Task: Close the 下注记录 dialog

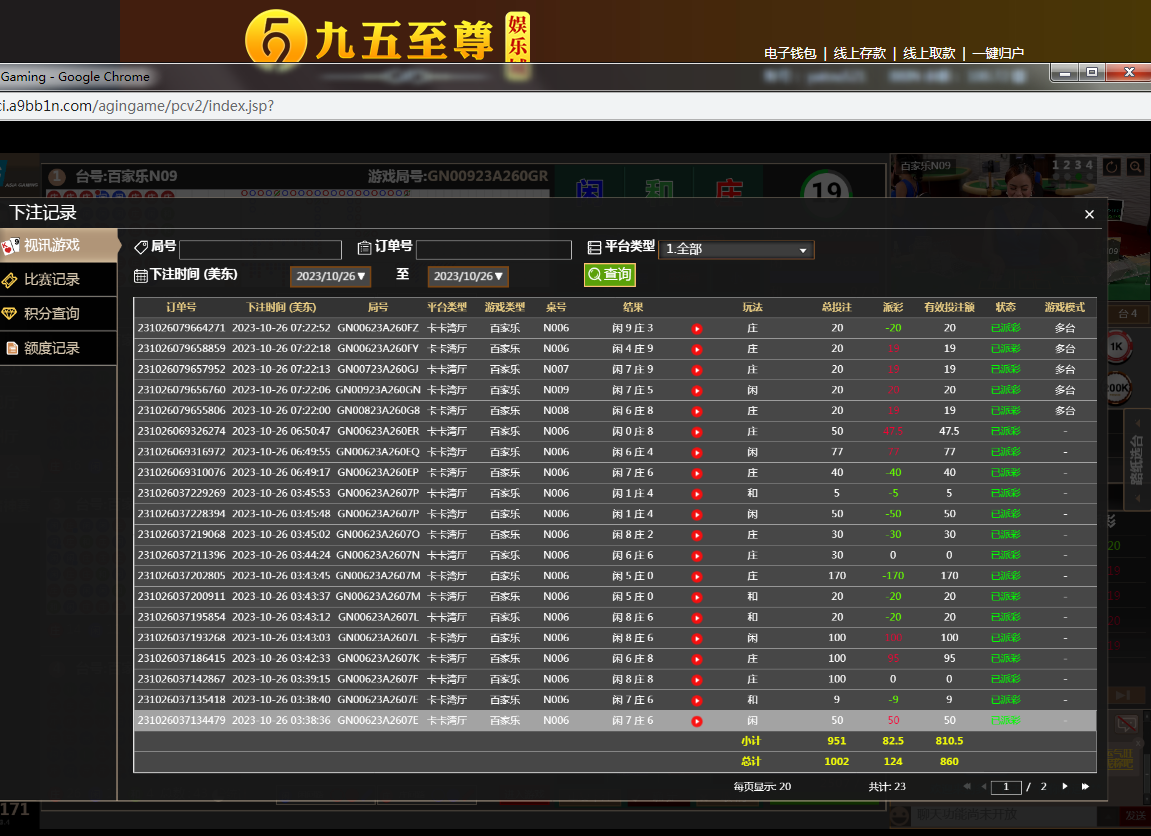Action: click(1089, 214)
